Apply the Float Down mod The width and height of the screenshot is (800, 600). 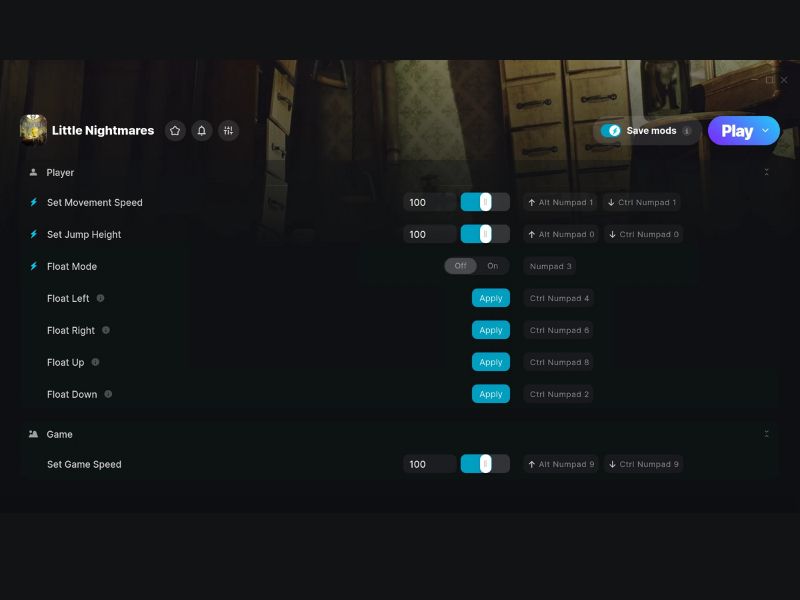[491, 394]
